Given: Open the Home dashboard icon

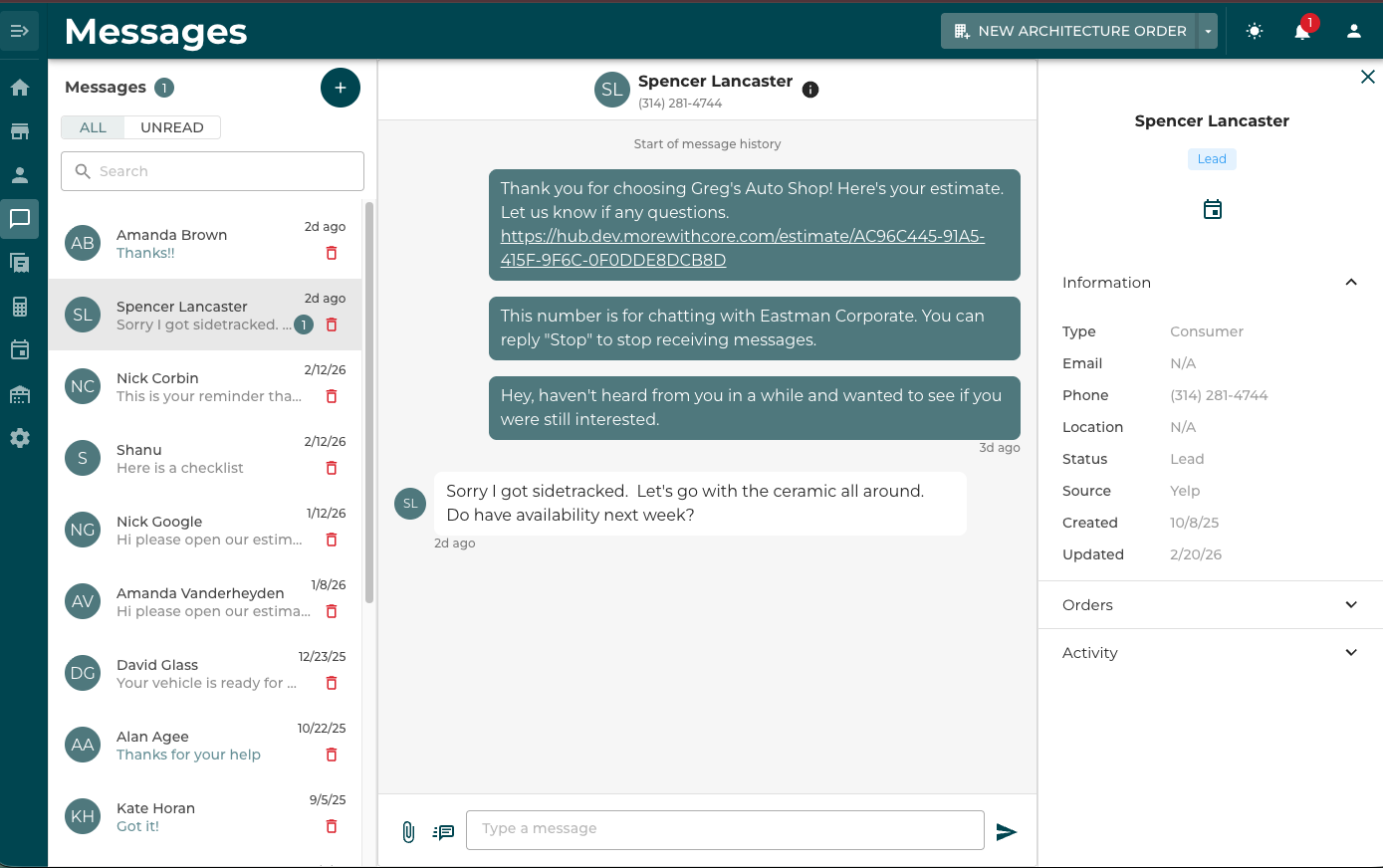Looking at the screenshot, I should 21,88.
